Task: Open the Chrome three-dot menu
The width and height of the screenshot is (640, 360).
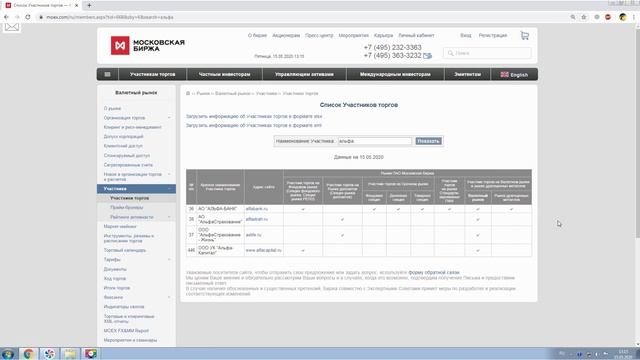Action: tap(634, 17)
